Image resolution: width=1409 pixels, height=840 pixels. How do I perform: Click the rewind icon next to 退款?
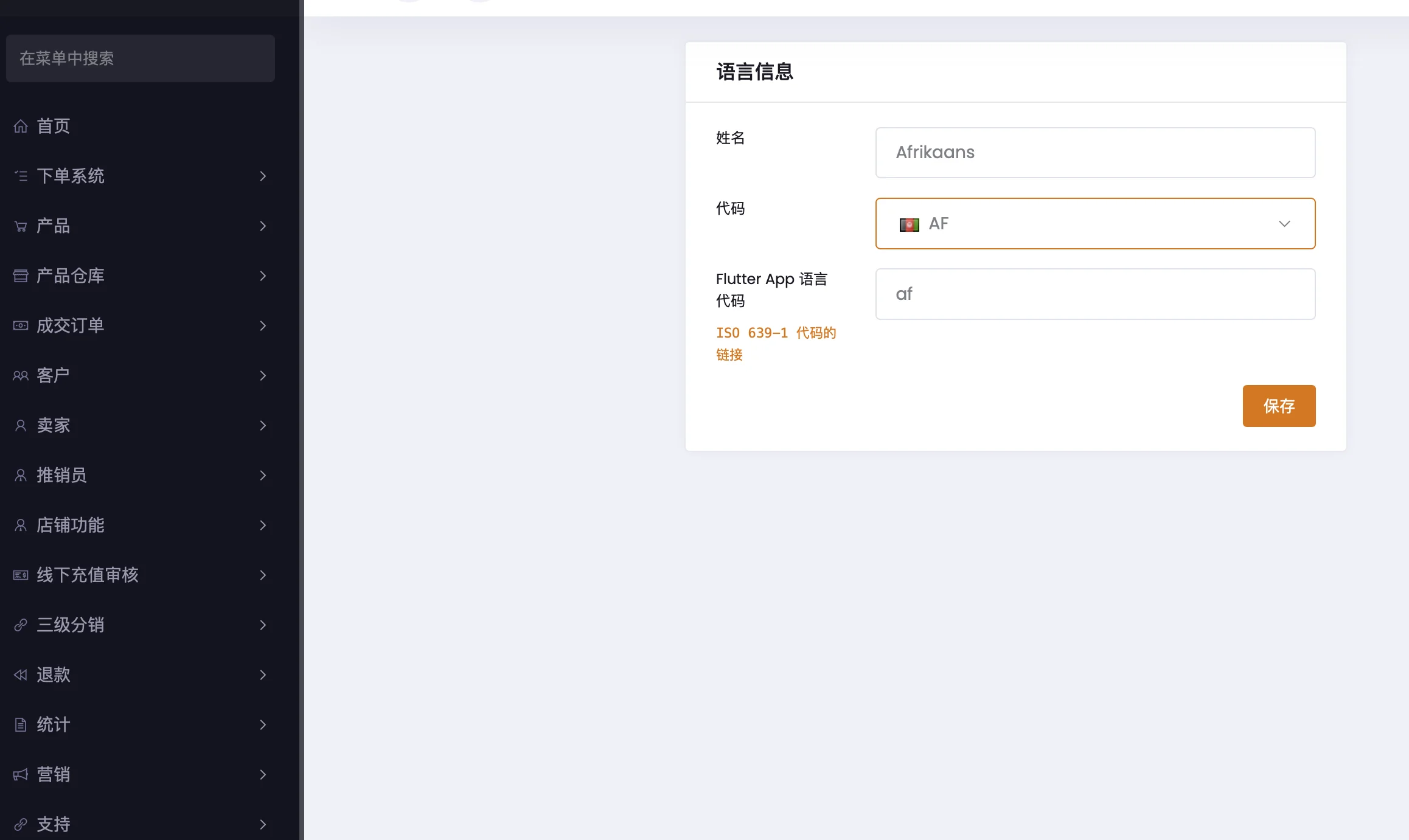tap(21, 675)
